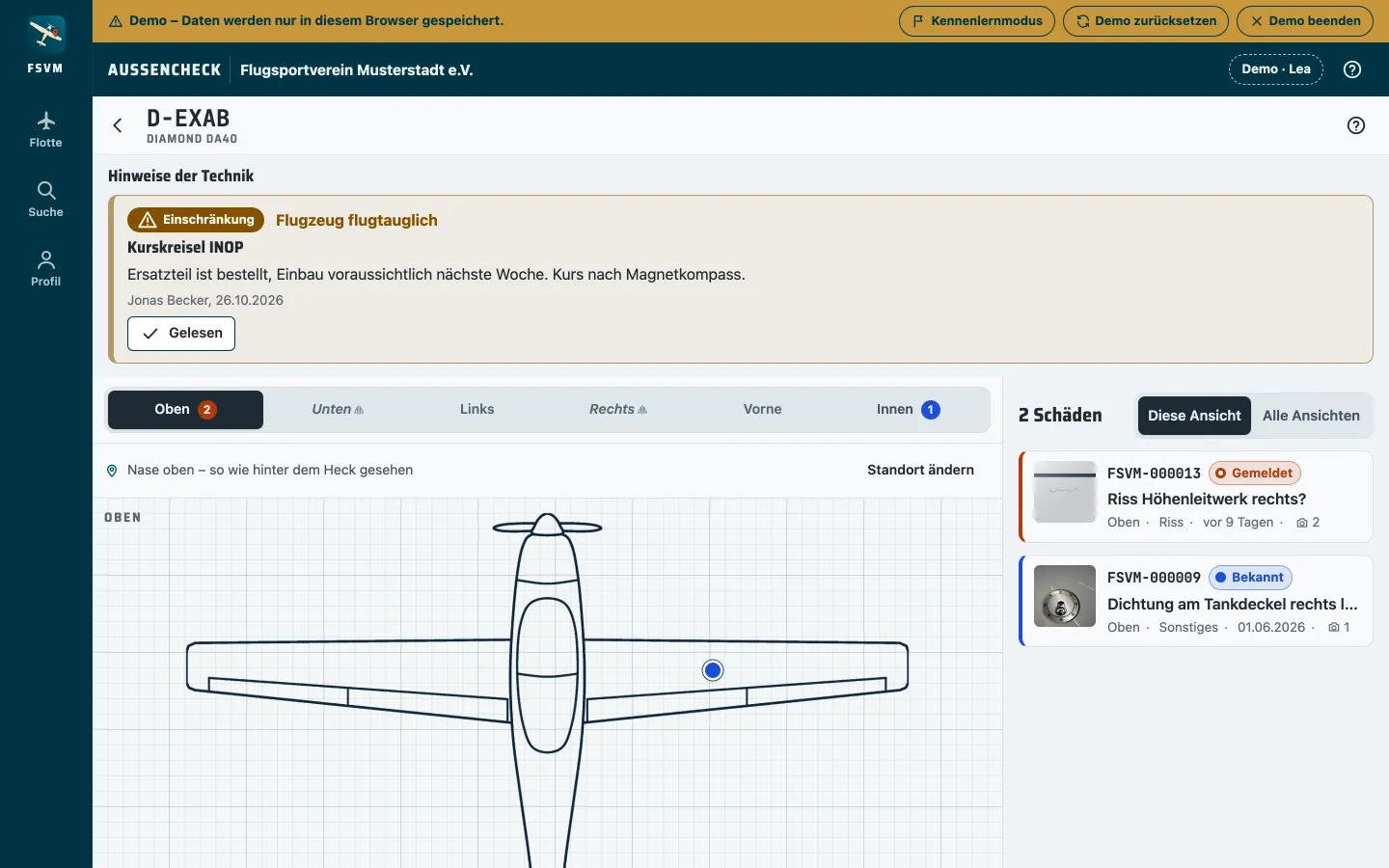Select Alle Ansichten filter
This screenshot has width=1389, height=868.
pyautogui.click(x=1311, y=416)
